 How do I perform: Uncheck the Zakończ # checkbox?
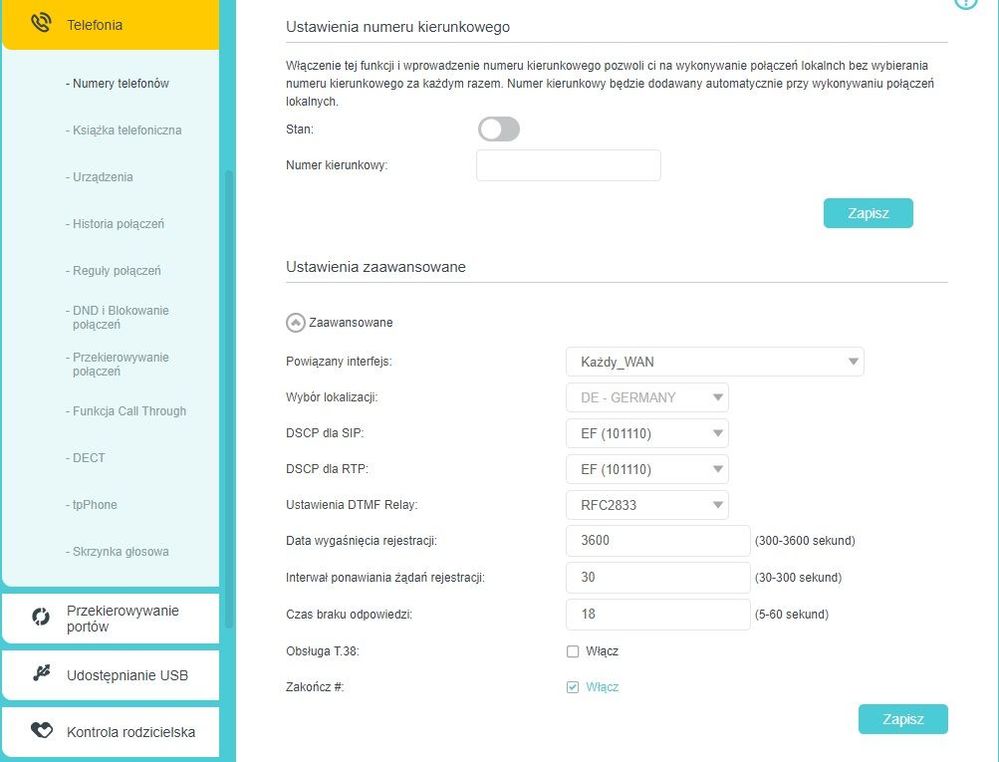pyautogui.click(x=573, y=687)
